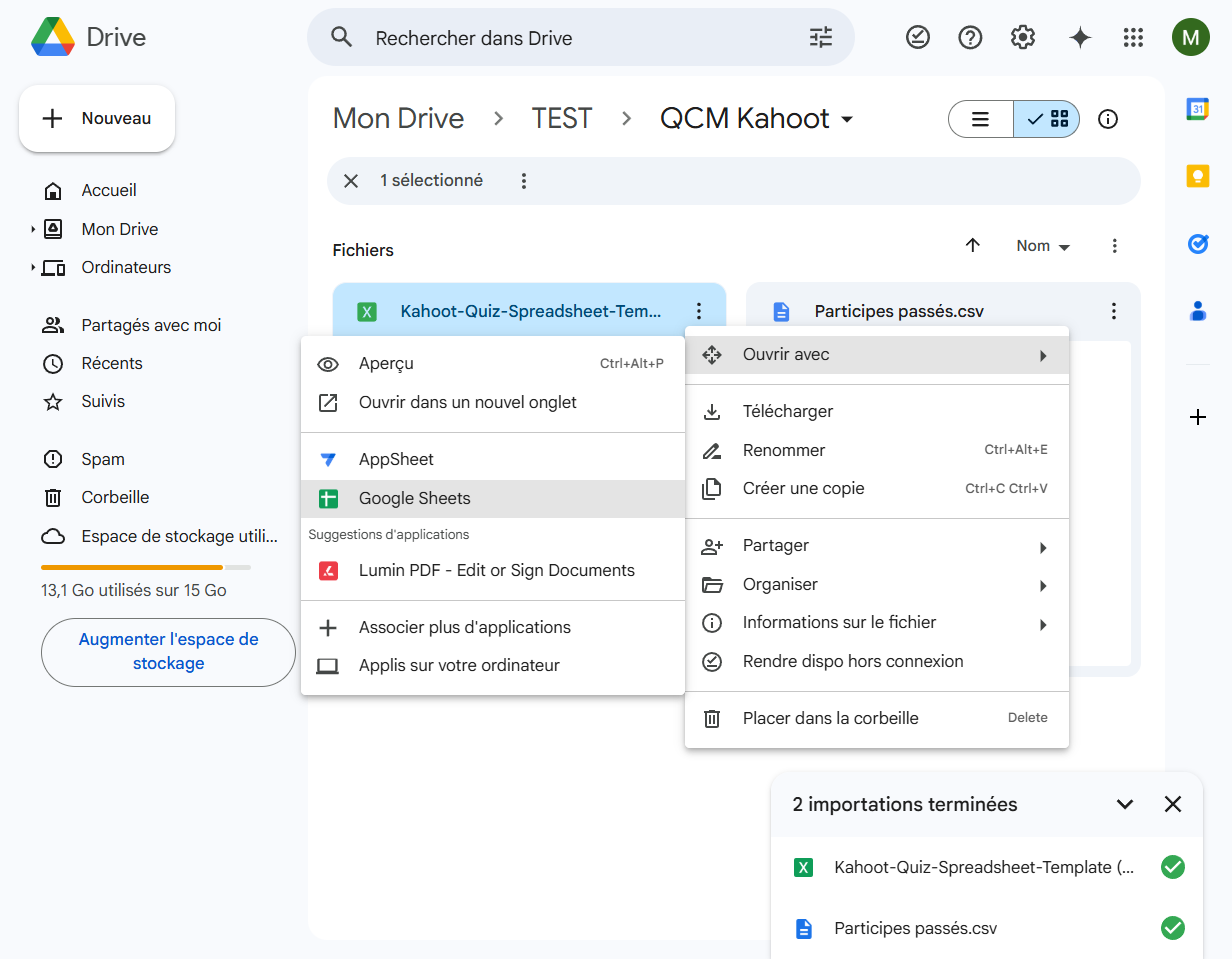Reverse sort direction arrow

(x=973, y=246)
